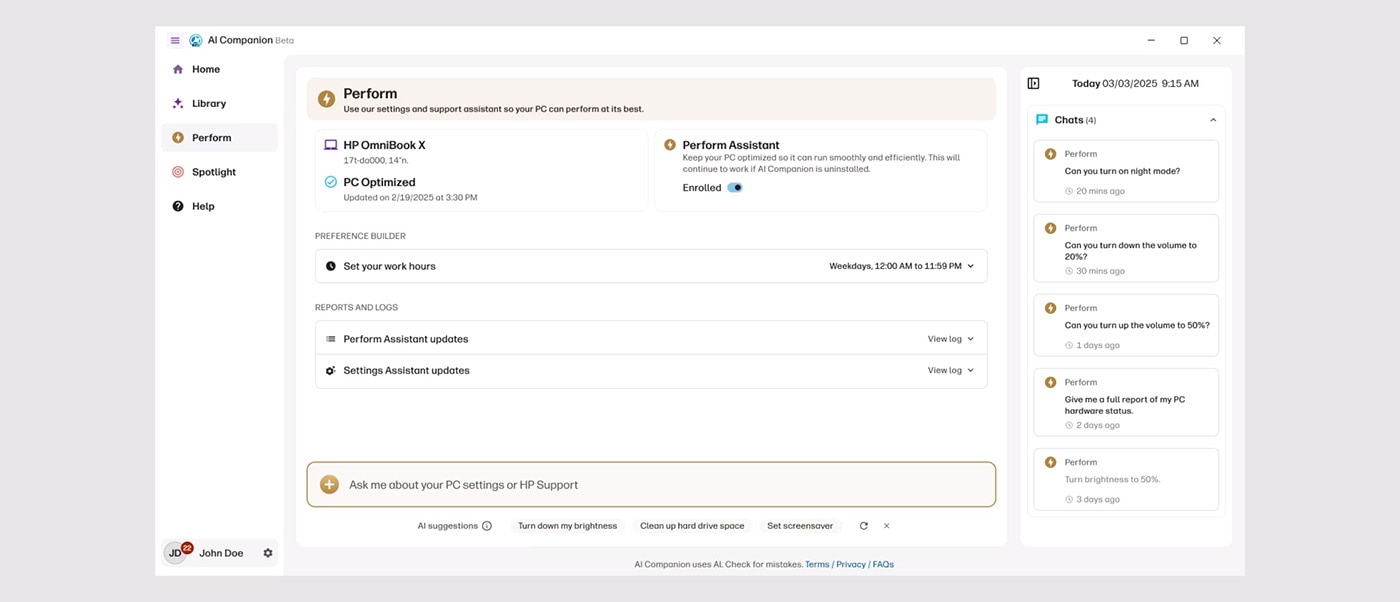Disable the Enrolled toggle for Perform Assistant
The height and width of the screenshot is (602, 1400).
tap(735, 187)
